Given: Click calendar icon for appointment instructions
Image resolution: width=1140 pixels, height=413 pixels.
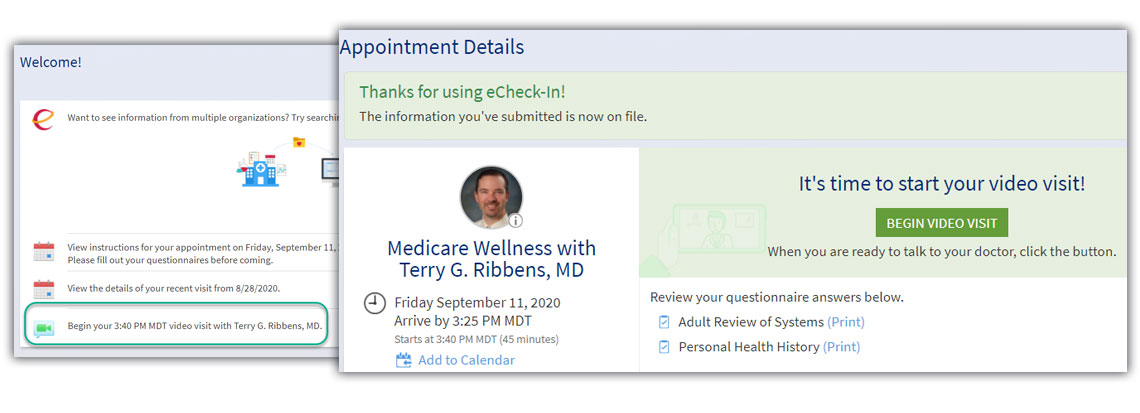Looking at the screenshot, I should coord(44,252).
